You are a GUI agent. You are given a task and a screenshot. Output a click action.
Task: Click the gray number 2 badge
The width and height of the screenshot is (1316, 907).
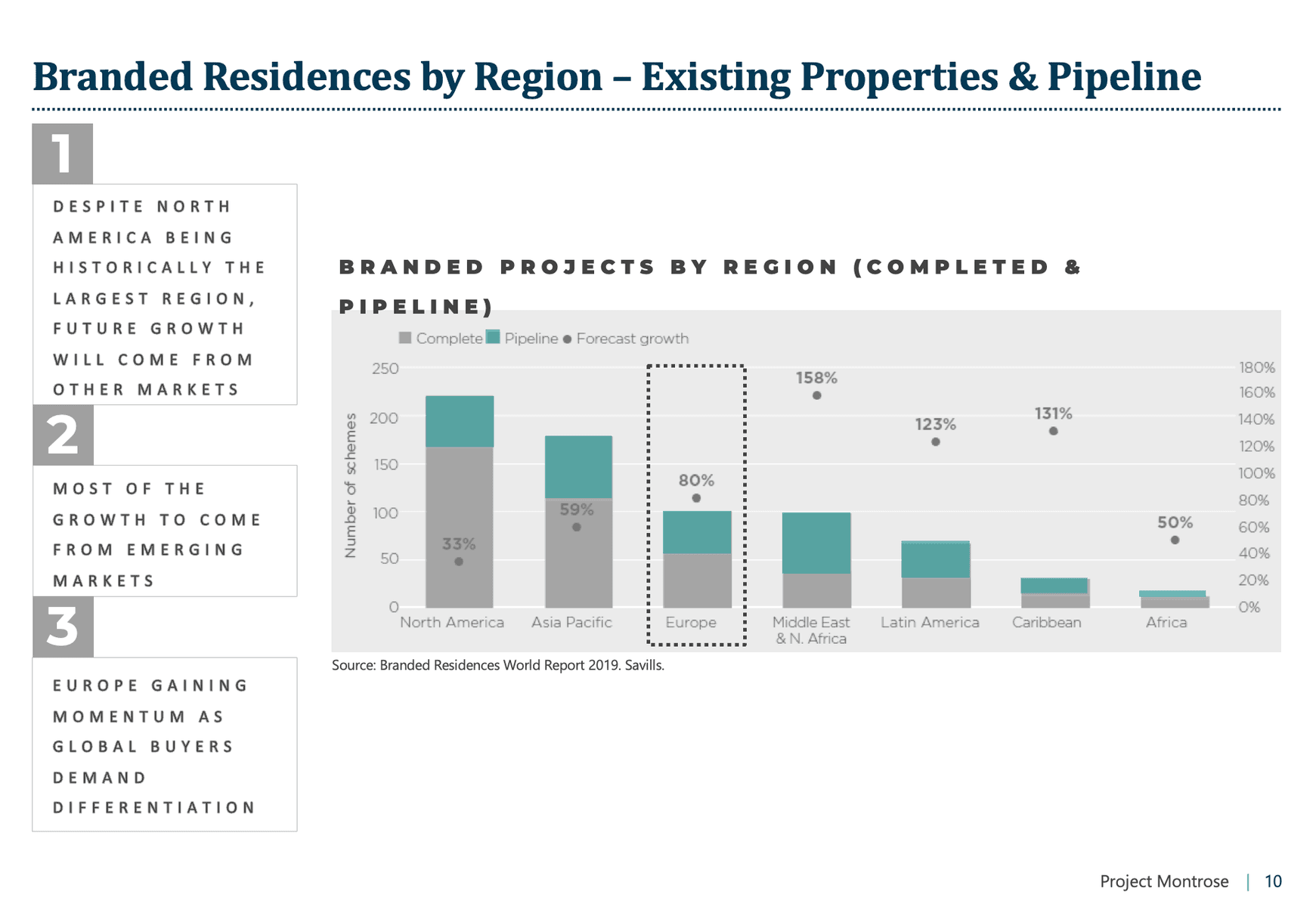[63, 435]
